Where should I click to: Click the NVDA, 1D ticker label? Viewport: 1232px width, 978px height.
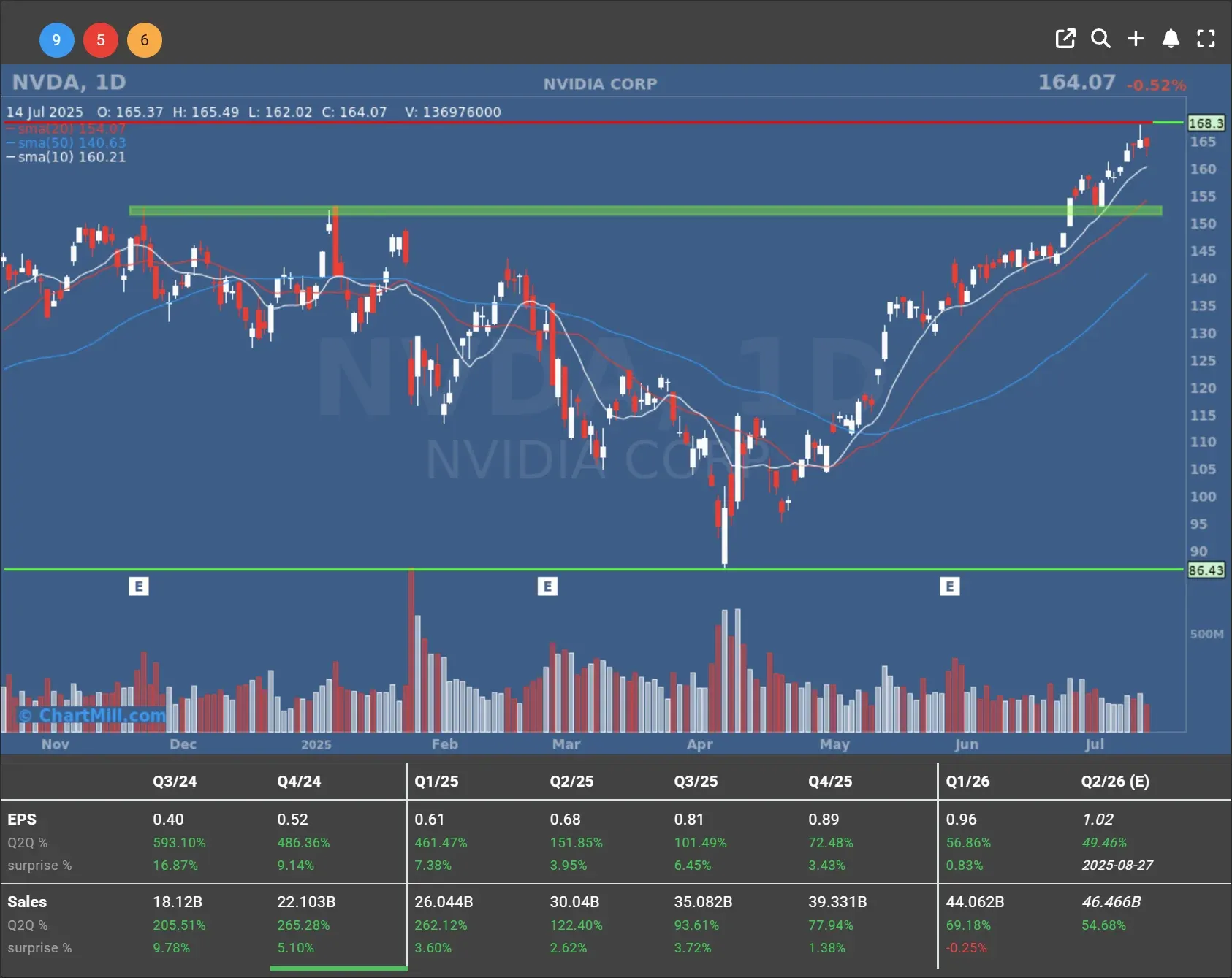pyautogui.click(x=69, y=82)
